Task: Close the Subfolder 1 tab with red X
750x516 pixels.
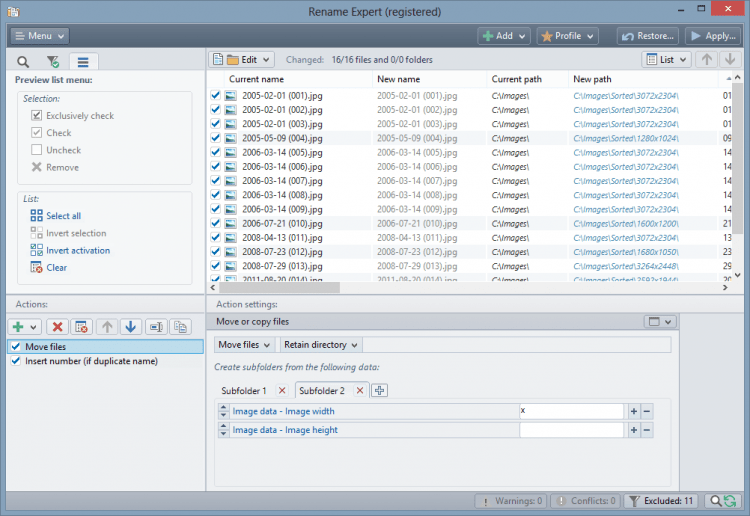Action: 282,391
